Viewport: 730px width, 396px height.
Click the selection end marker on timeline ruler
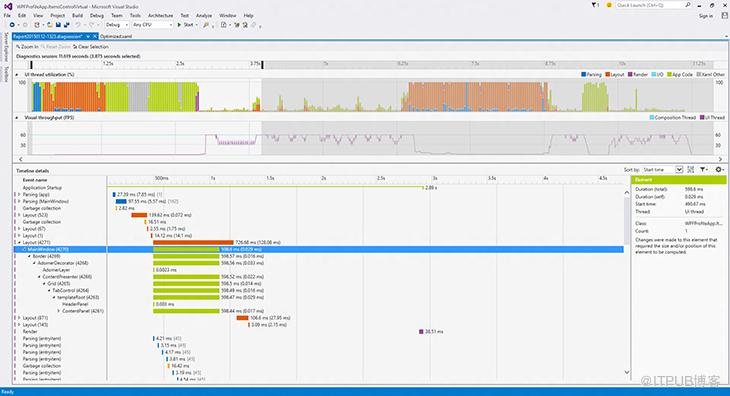[262, 65]
